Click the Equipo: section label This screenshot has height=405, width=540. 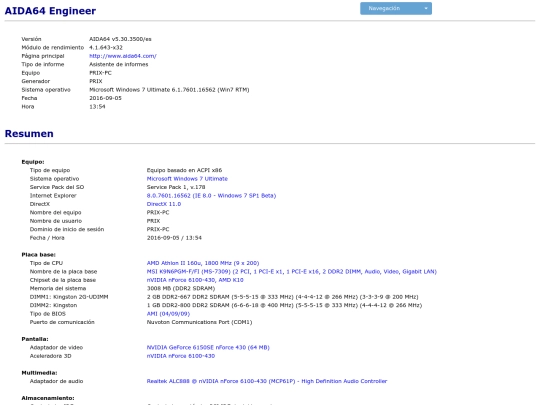tap(33, 162)
